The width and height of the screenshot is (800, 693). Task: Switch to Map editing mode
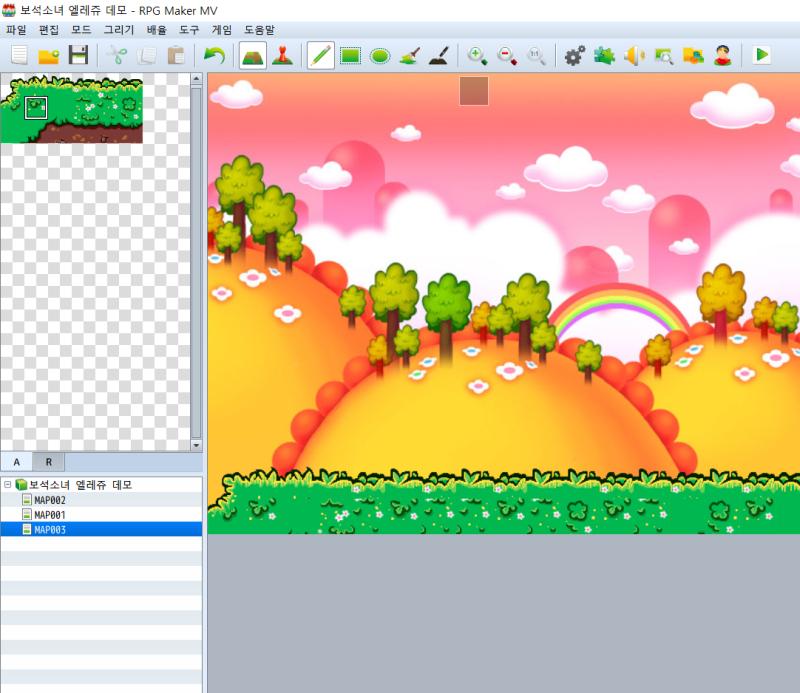coord(253,55)
